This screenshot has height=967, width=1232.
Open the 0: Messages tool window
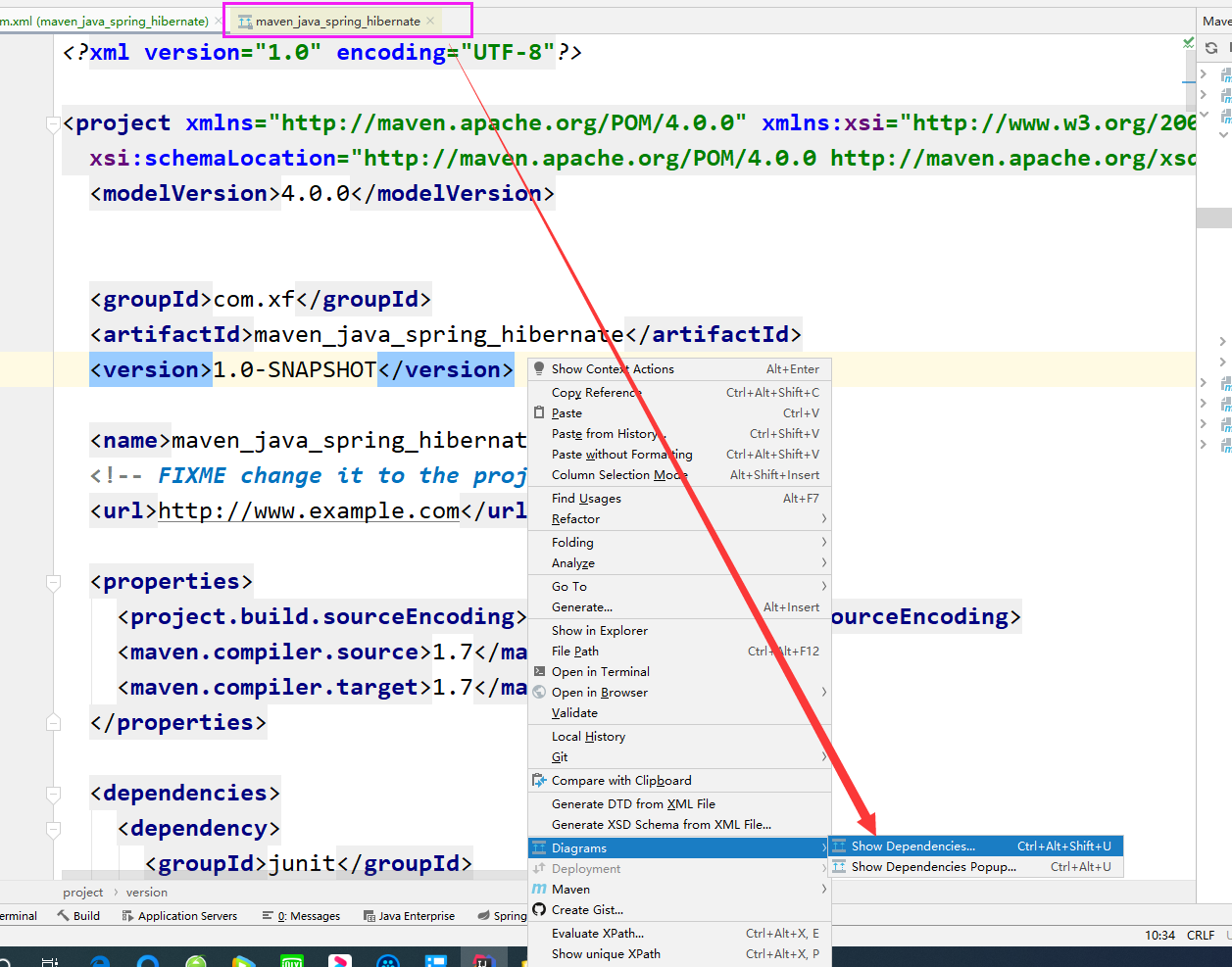point(301,916)
